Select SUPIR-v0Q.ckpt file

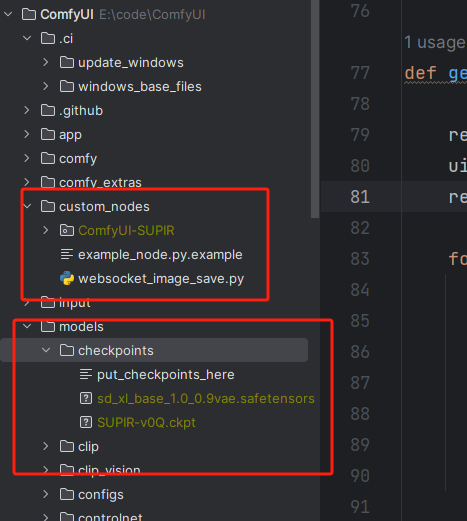tap(146, 423)
